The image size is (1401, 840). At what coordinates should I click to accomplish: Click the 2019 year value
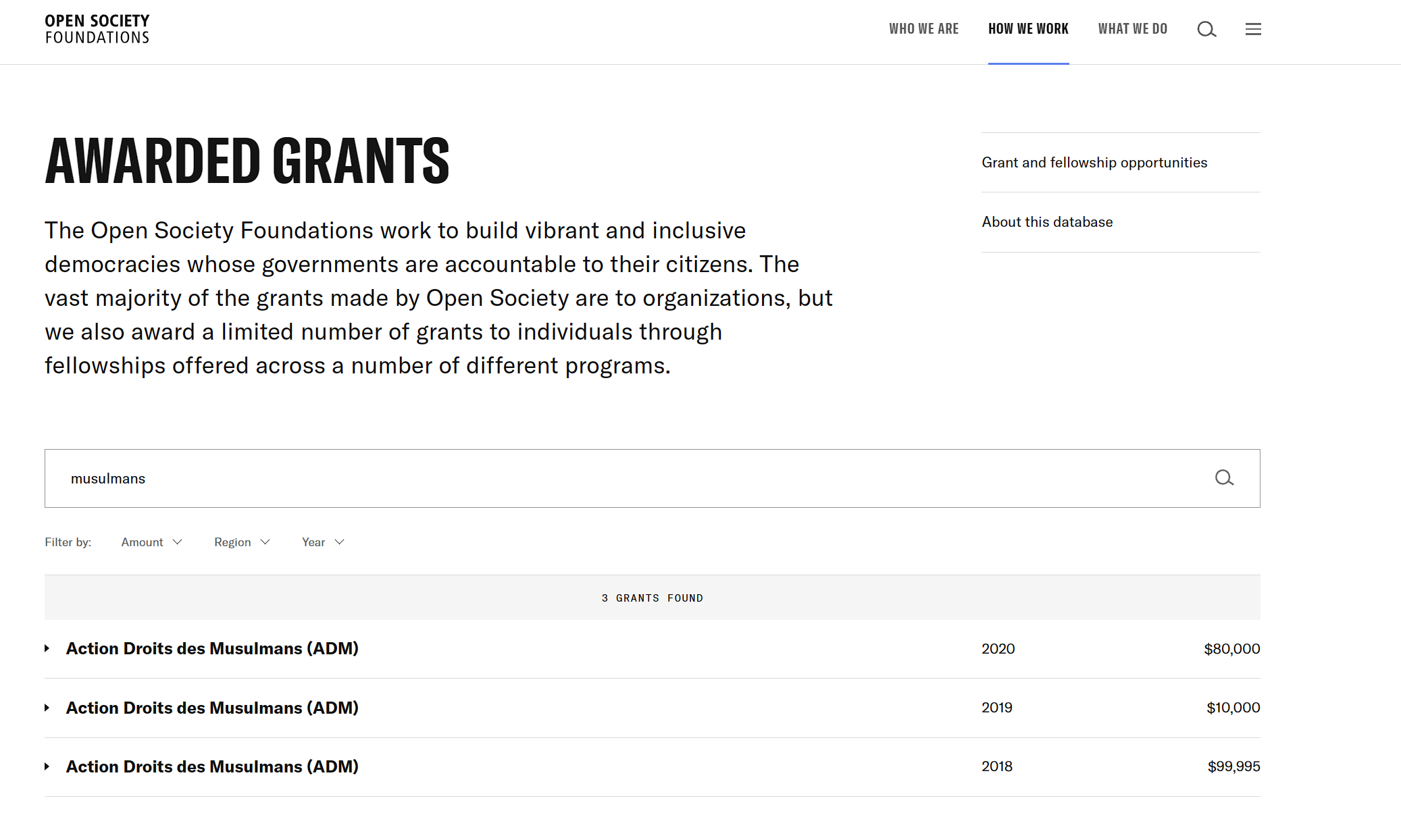coord(996,708)
